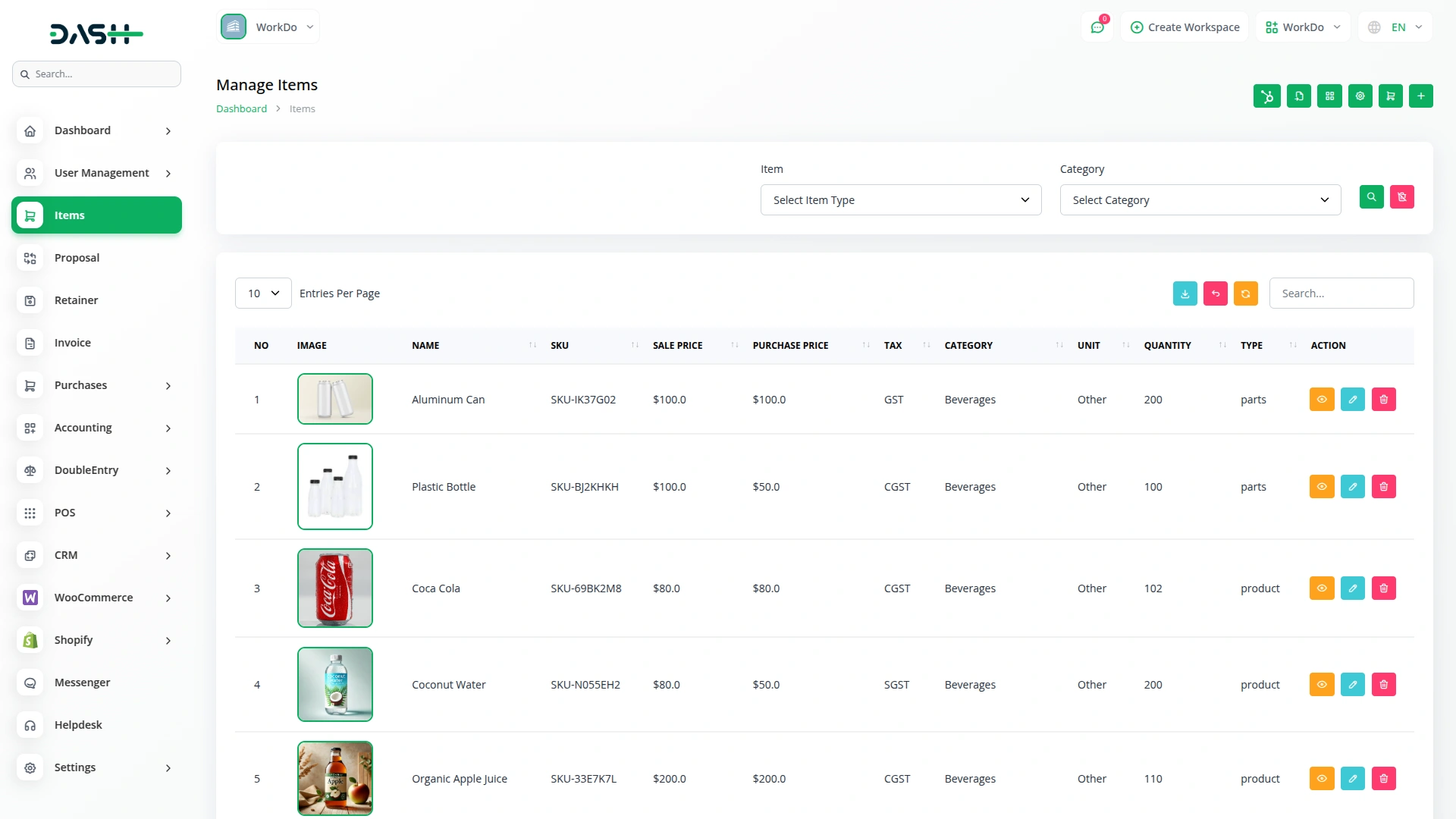Click the table Search input field
1456x819 pixels.
point(1341,293)
